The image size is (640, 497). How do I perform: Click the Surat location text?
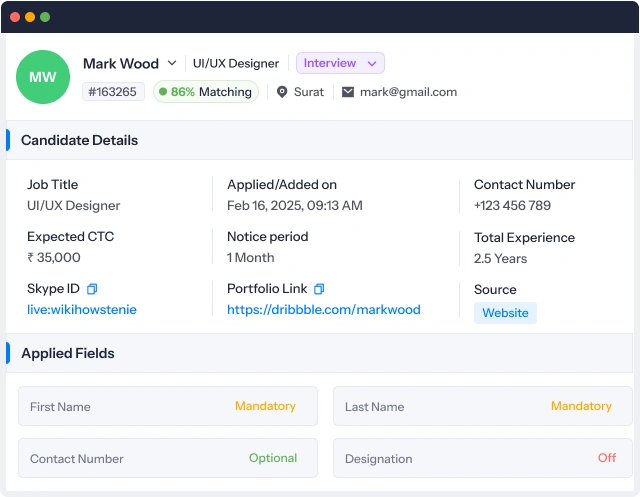coord(309,92)
